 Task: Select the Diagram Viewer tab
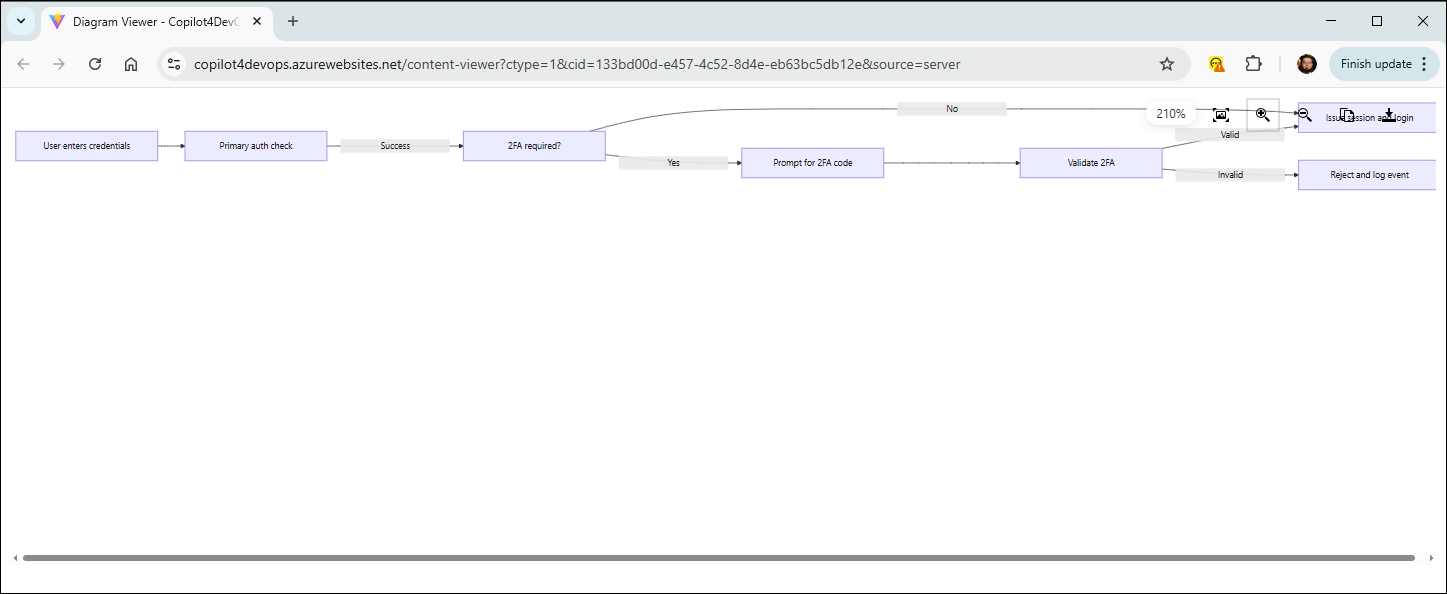pyautogui.click(x=157, y=21)
